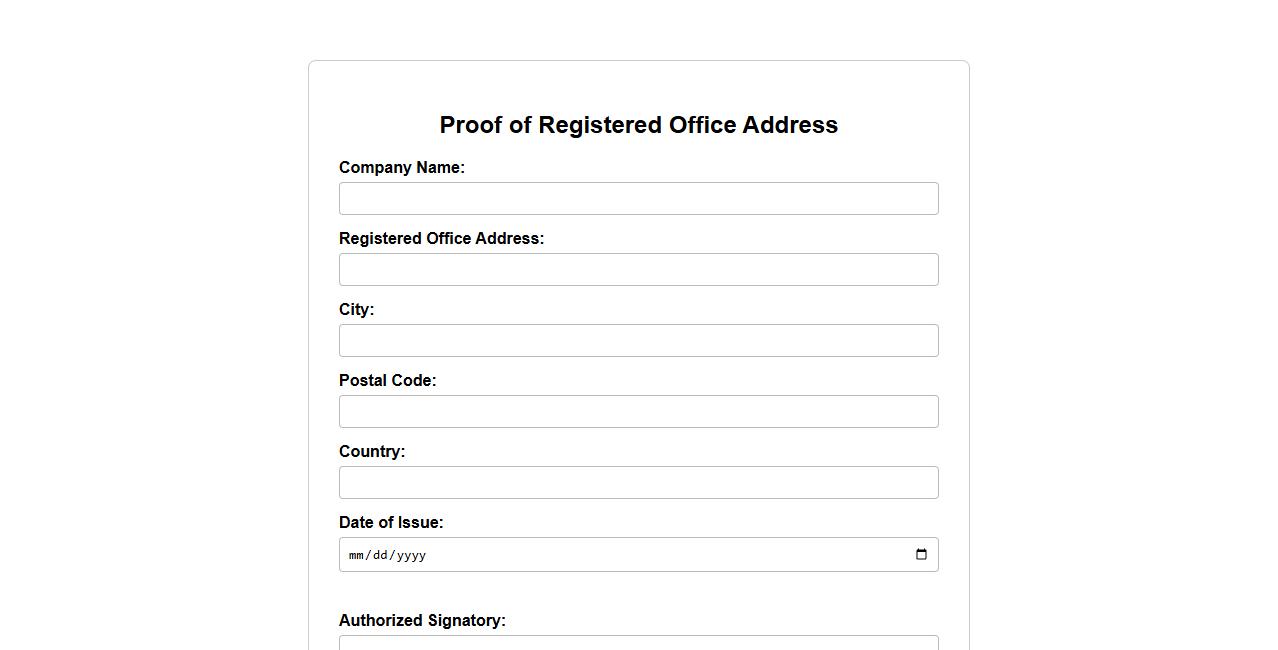Screen dimensions: 1278x650
Task: Click the Authorized Signatory input field
Action: [x=638, y=642]
